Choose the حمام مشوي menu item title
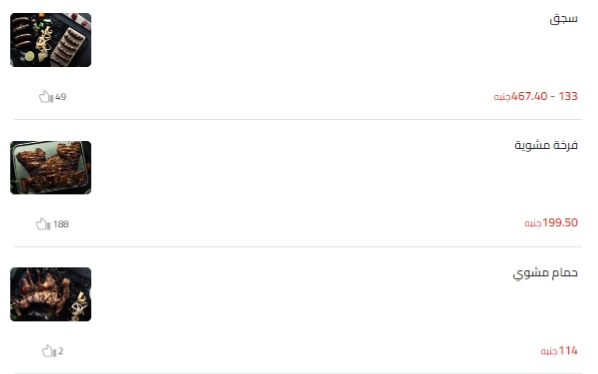 click(545, 273)
